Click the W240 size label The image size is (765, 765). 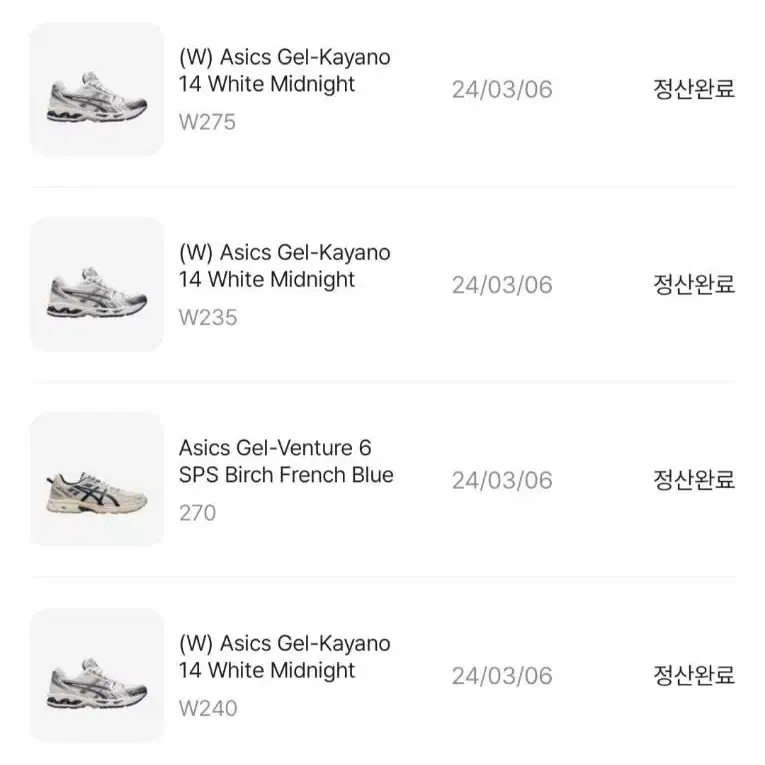208,708
